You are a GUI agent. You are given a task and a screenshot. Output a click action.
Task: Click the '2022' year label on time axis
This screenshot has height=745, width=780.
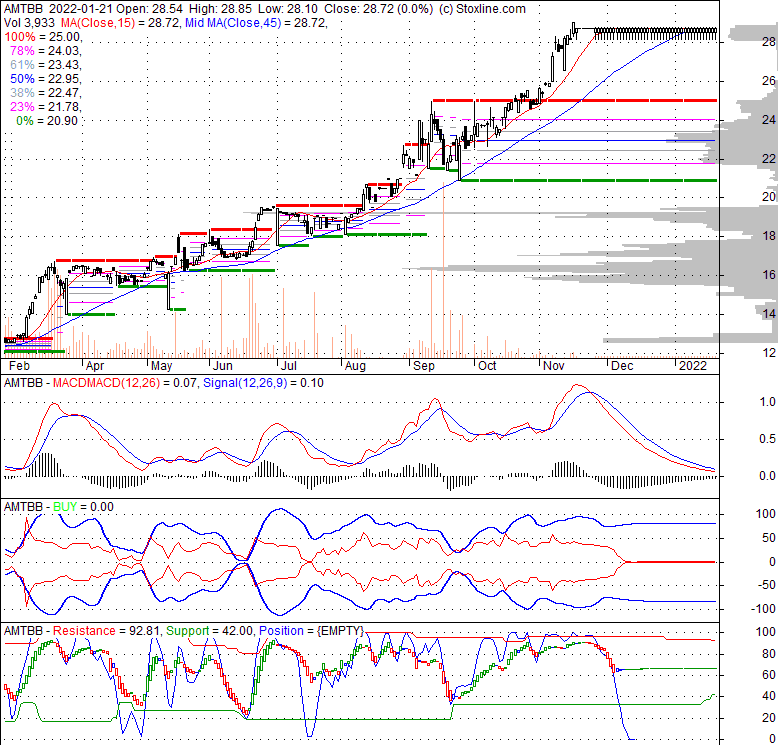click(693, 366)
